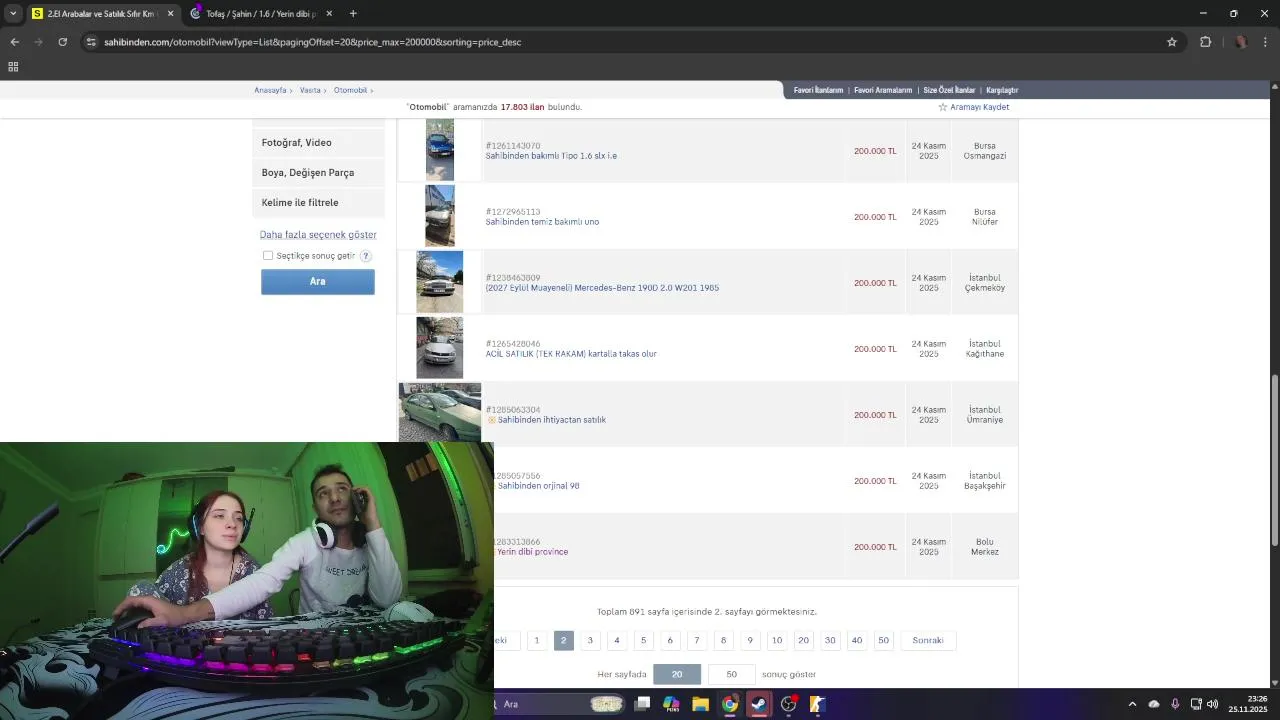Screen dimensions: 1280x720
Task: Open Steam from taskbar
Action: pos(759,704)
